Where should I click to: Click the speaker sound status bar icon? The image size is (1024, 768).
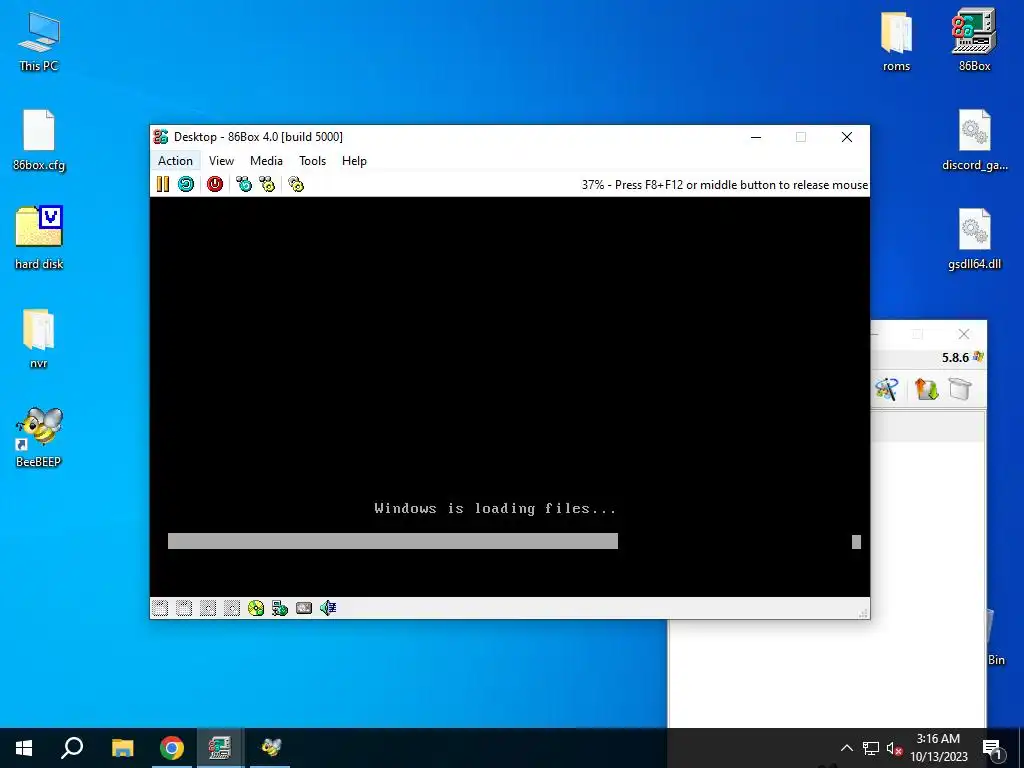[328, 608]
